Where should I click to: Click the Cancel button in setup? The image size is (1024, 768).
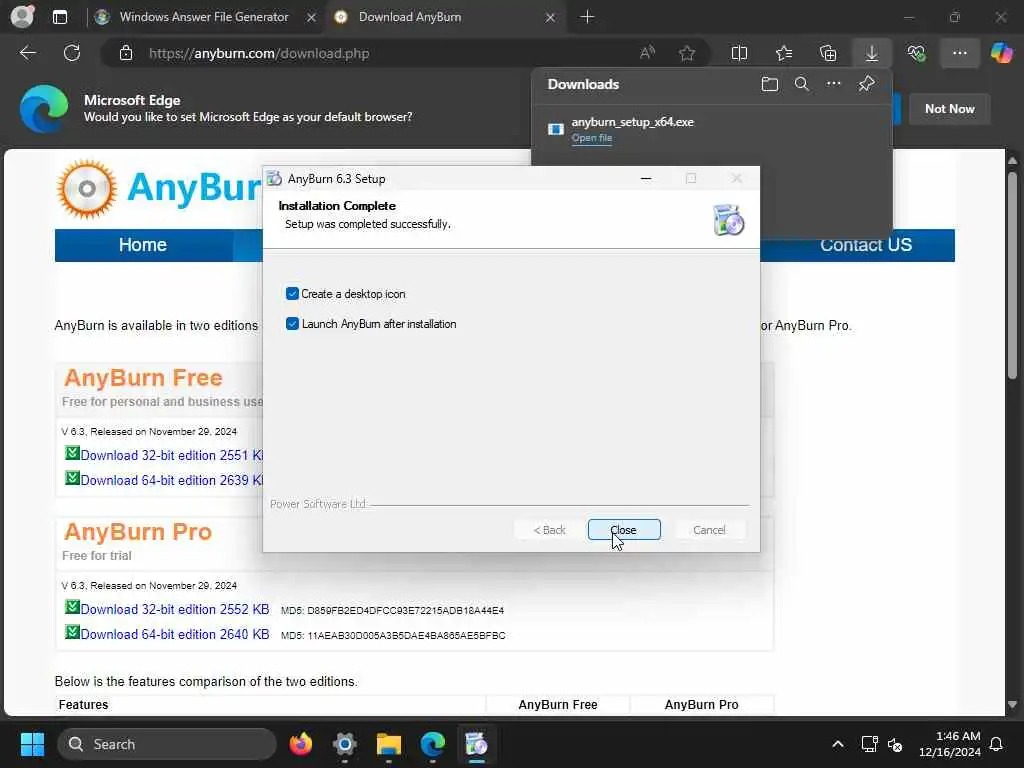[709, 530]
